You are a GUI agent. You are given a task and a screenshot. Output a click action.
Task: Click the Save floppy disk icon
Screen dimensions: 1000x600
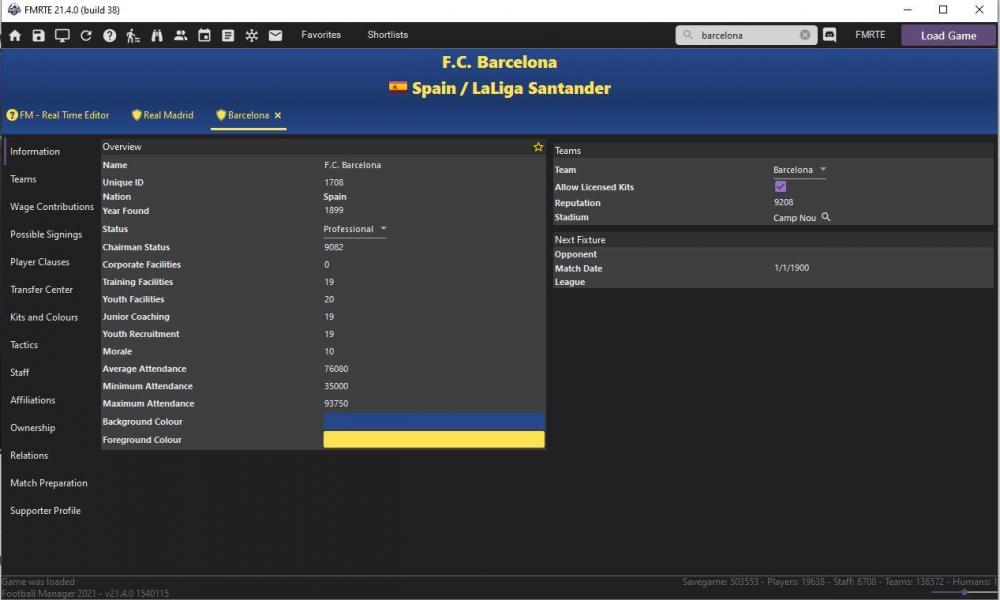[39, 36]
